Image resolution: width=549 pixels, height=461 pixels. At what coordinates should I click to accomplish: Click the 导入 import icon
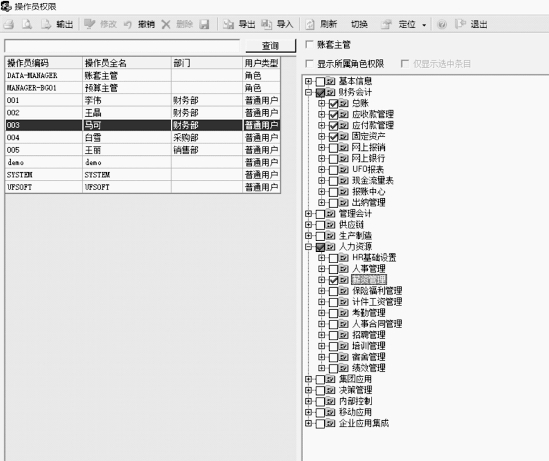(267, 24)
